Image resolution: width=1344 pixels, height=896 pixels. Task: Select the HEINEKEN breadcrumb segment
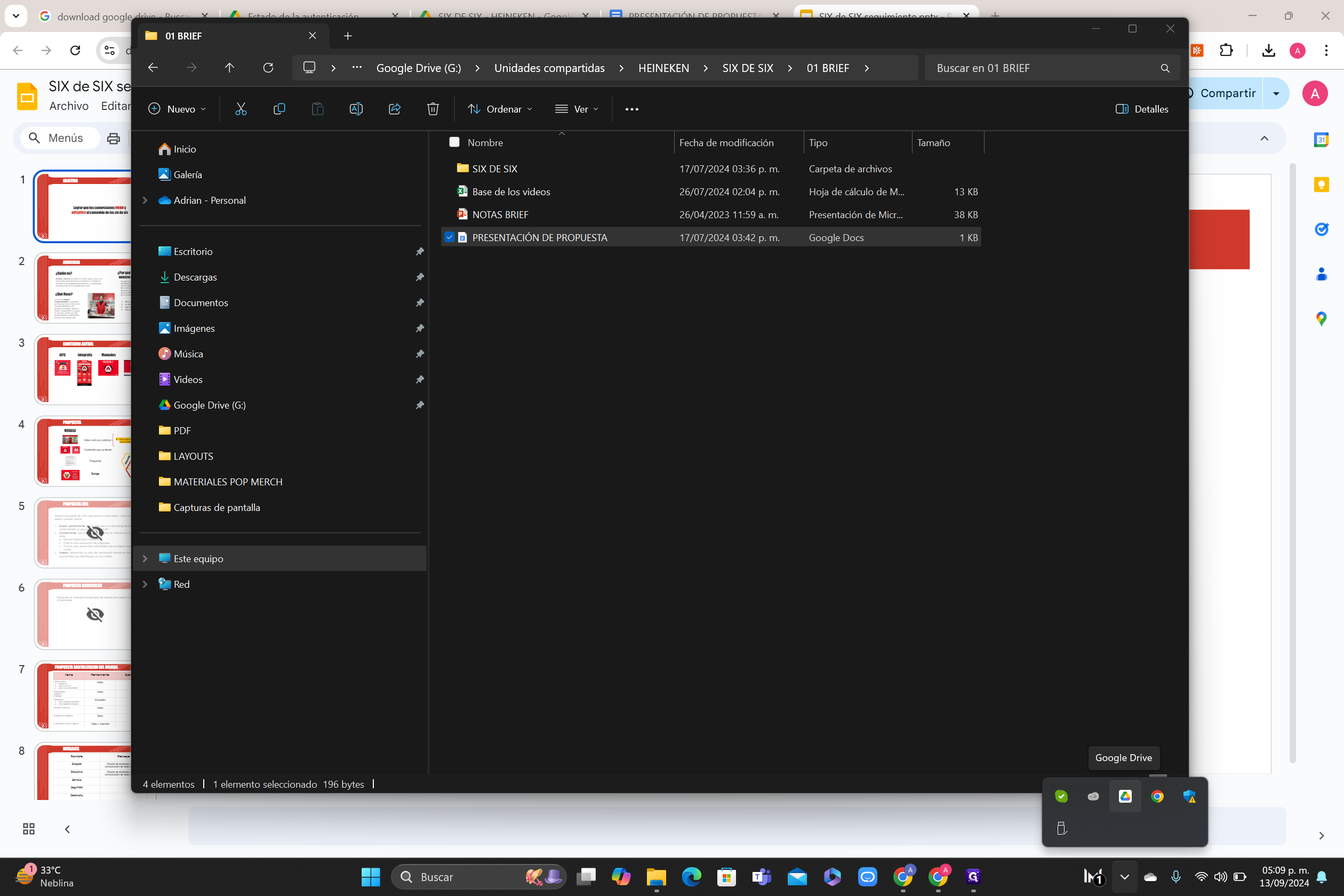pos(663,68)
